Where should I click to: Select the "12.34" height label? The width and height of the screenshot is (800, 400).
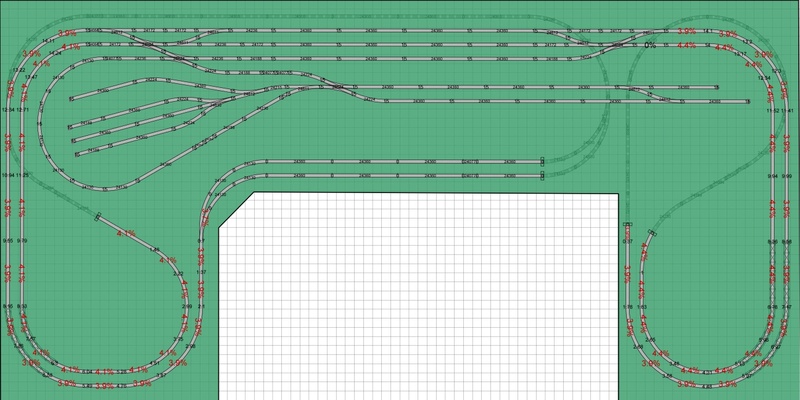point(764,78)
